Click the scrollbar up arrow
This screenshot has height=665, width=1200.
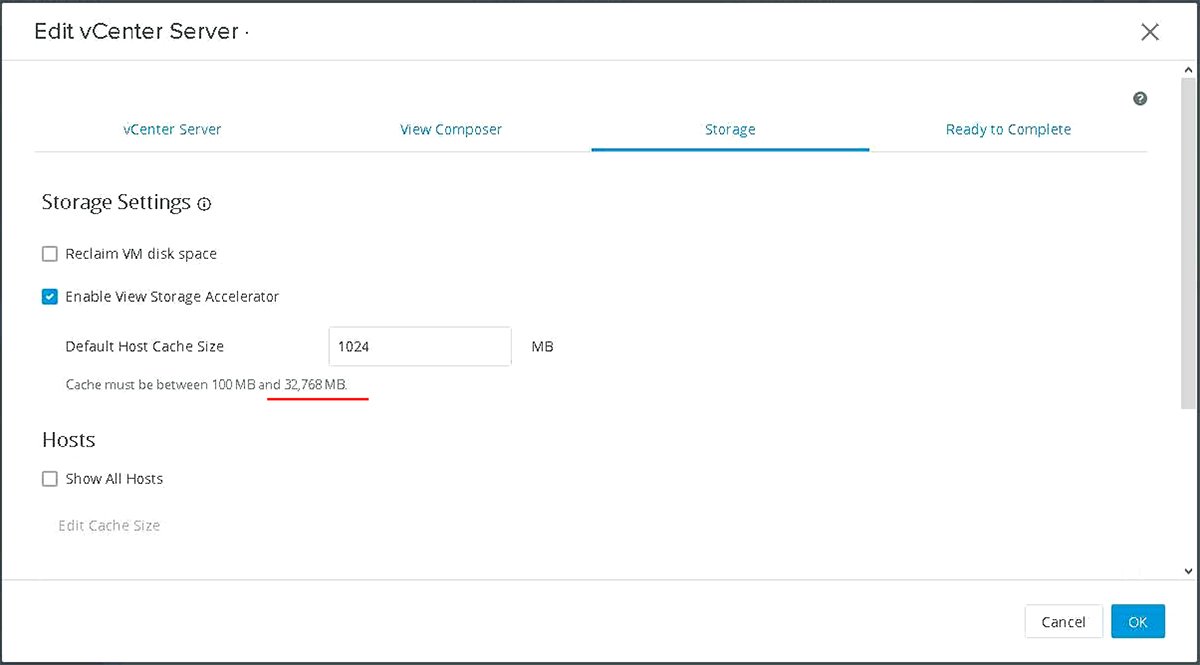tap(1187, 70)
